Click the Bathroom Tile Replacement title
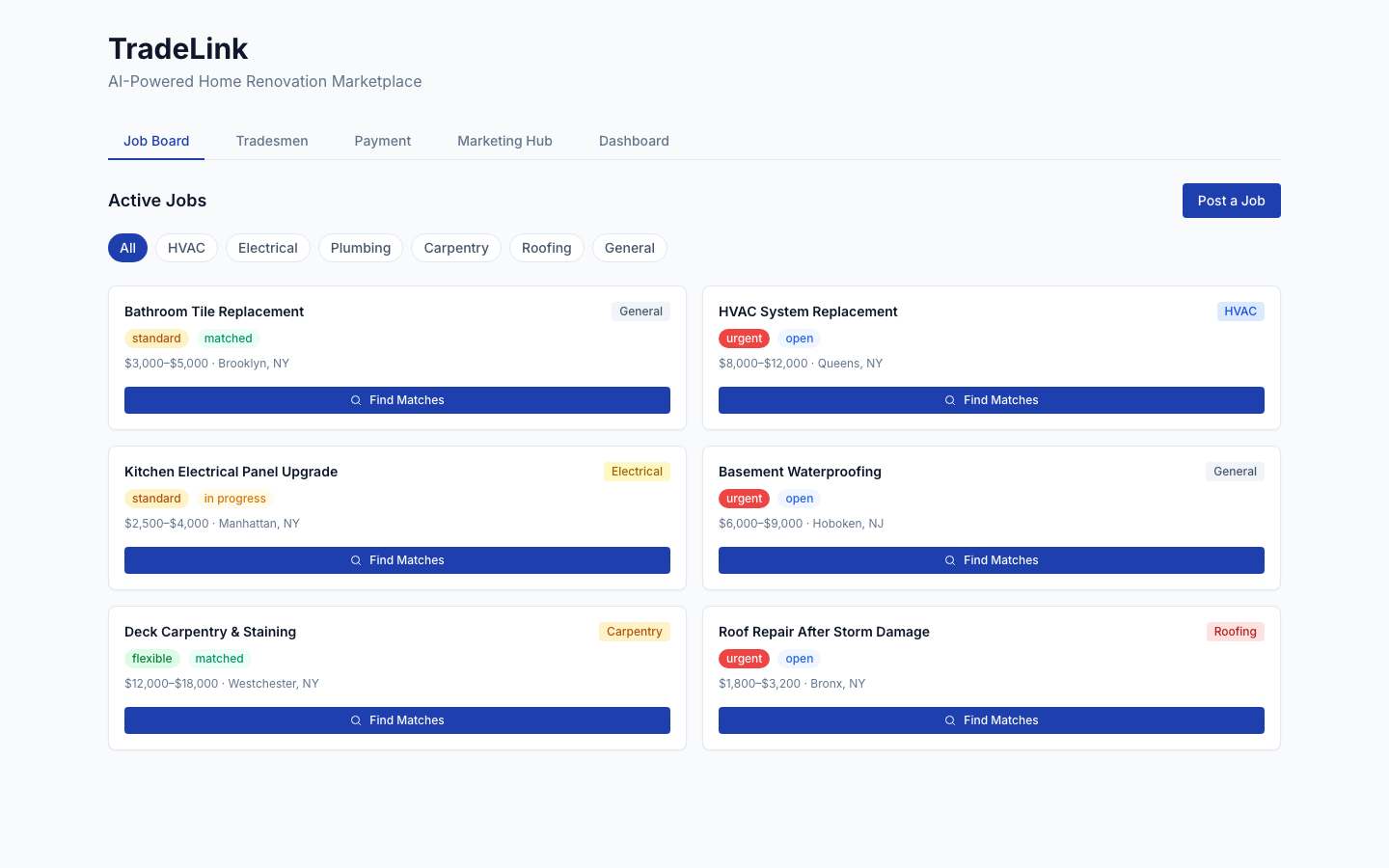The width and height of the screenshot is (1389, 868). (214, 312)
